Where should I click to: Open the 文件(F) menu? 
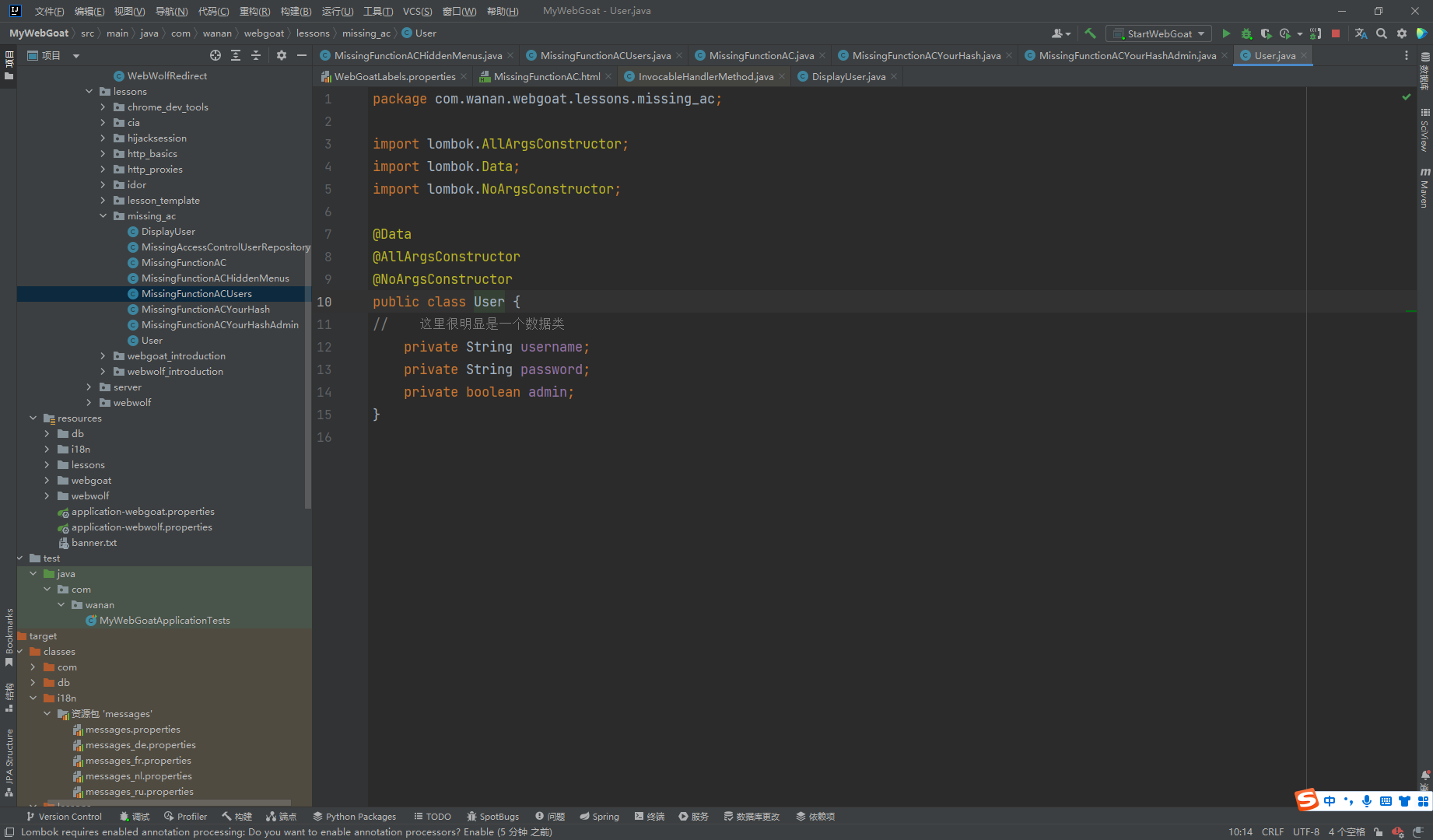(49, 11)
